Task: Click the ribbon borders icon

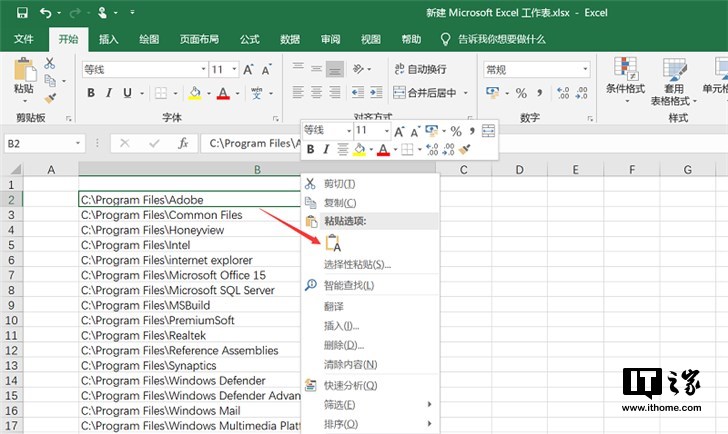Action: tap(161, 93)
